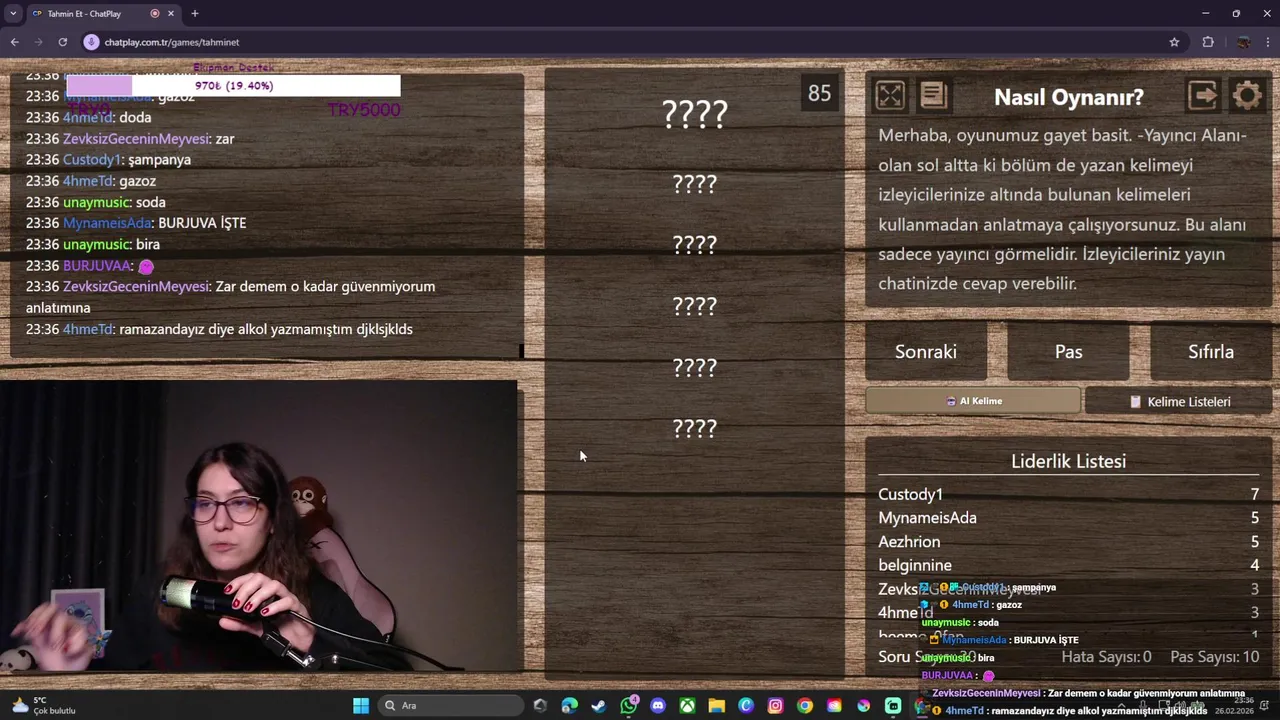Screen dimensions: 1280x720
Task: Open Google Chrome from the taskbar
Action: point(805,706)
